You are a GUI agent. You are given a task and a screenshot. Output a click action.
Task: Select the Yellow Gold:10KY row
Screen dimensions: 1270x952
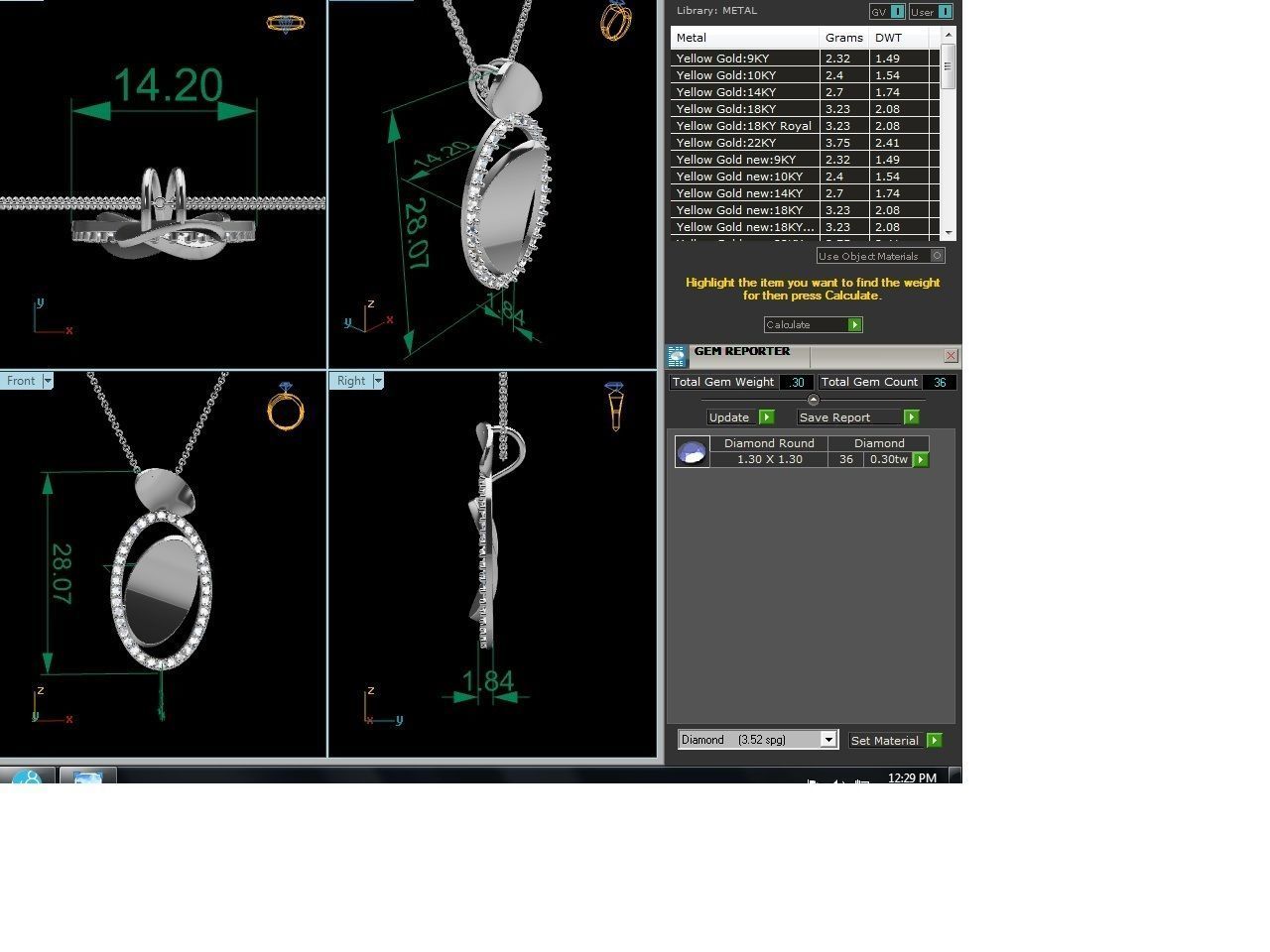805,75
